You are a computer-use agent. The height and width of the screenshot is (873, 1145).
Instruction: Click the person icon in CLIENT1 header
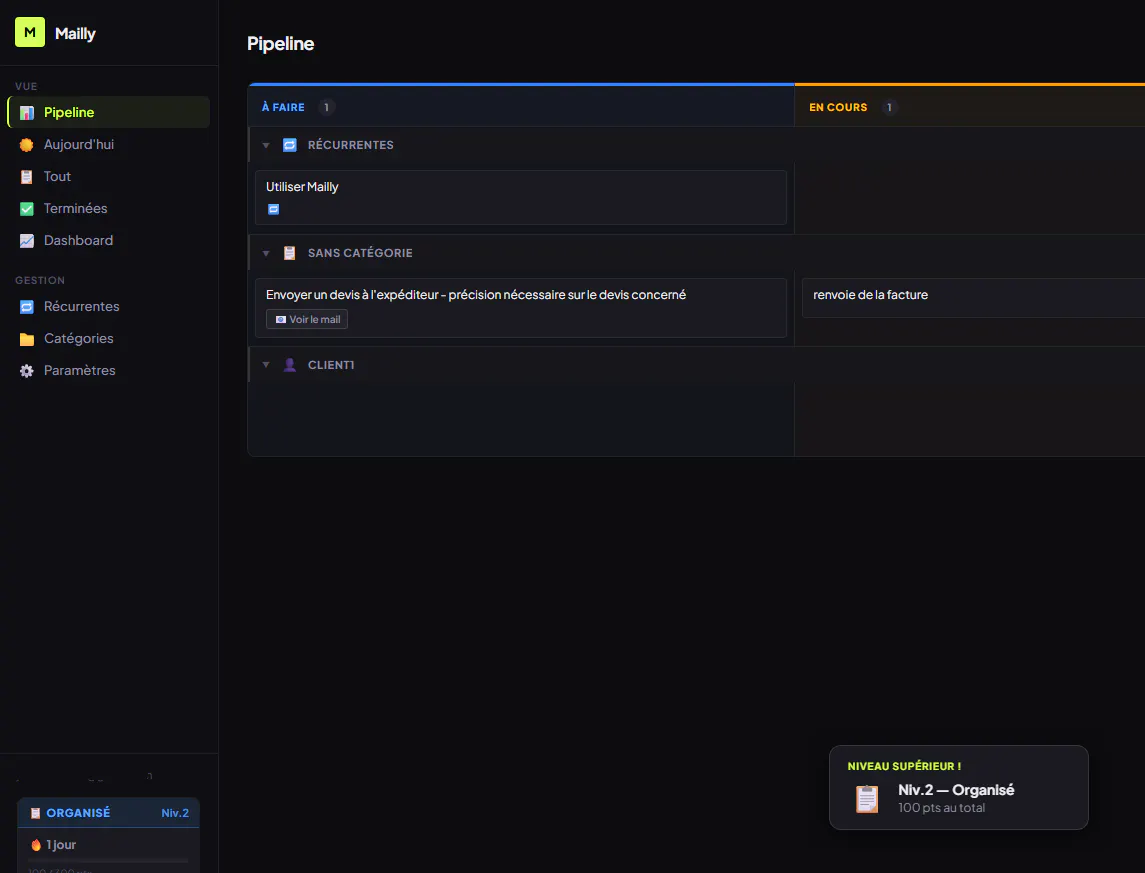[x=290, y=365]
